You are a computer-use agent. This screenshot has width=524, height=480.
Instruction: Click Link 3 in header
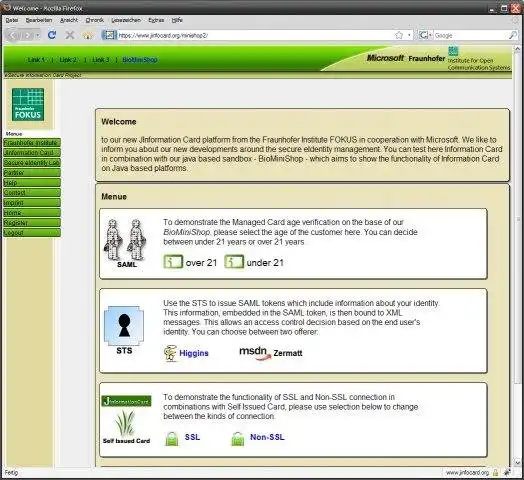pyautogui.click(x=101, y=60)
